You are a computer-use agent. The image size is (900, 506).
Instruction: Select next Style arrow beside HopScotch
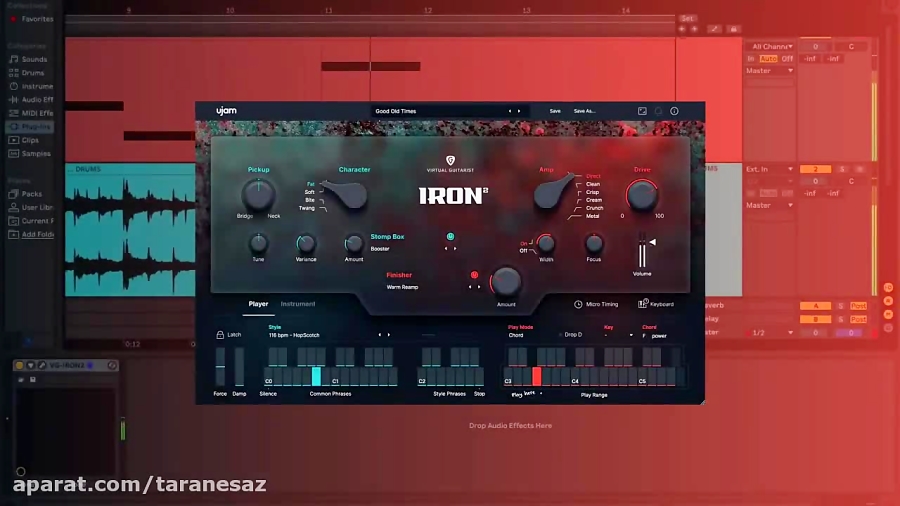pyautogui.click(x=389, y=335)
